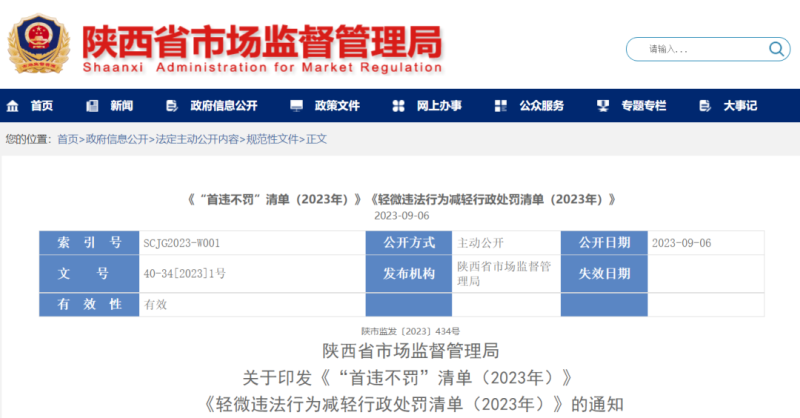Image resolution: width=800 pixels, height=418 pixels.
Task: Click the search input field
Action: point(700,49)
